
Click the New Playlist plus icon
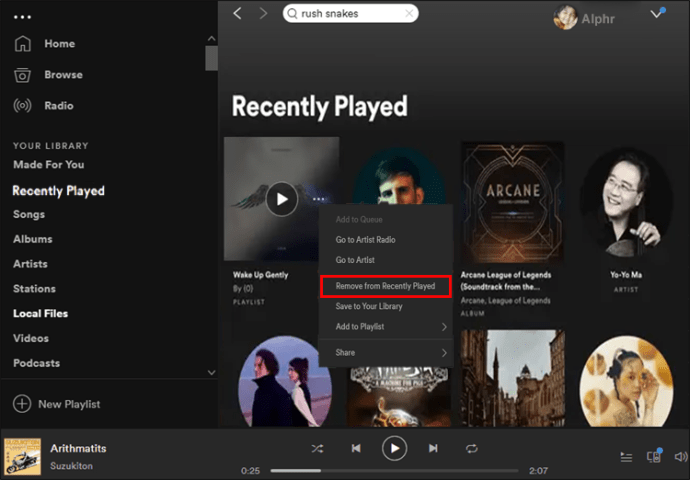(x=22, y=404)
